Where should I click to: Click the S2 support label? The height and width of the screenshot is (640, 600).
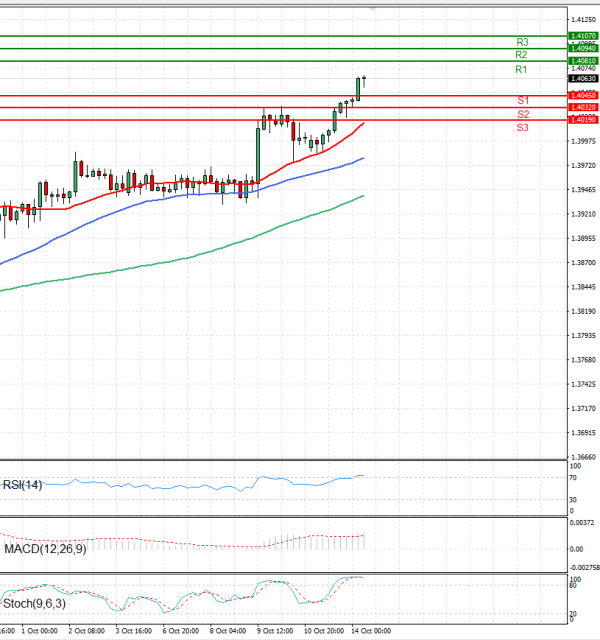point(523,114)
